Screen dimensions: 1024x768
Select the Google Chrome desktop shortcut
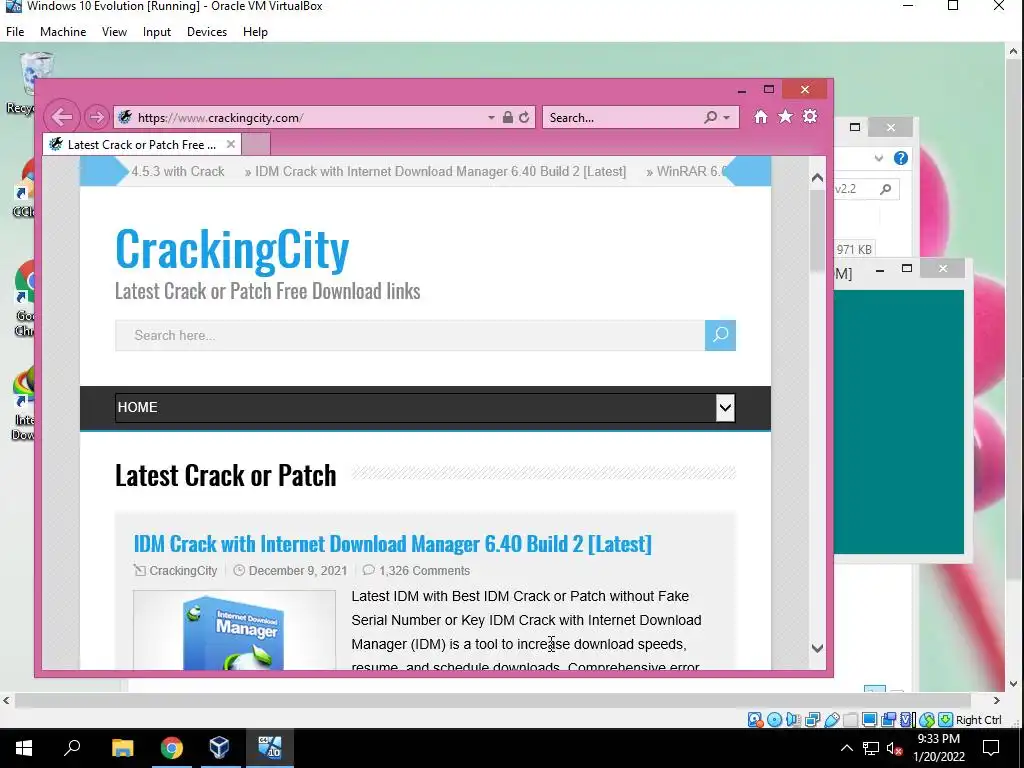tap(25, 298)
